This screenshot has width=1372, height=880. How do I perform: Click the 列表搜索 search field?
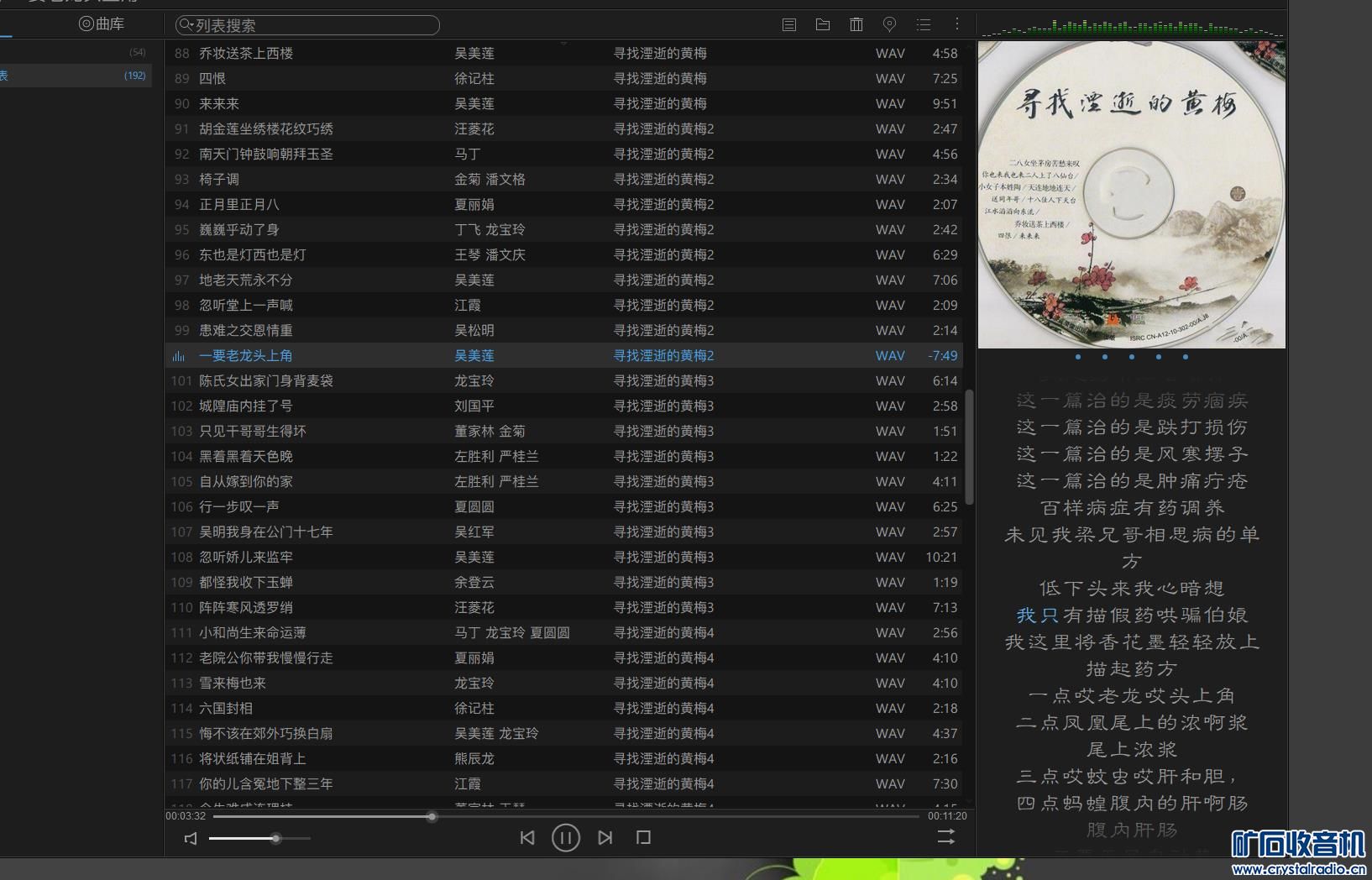coord(307,25)
